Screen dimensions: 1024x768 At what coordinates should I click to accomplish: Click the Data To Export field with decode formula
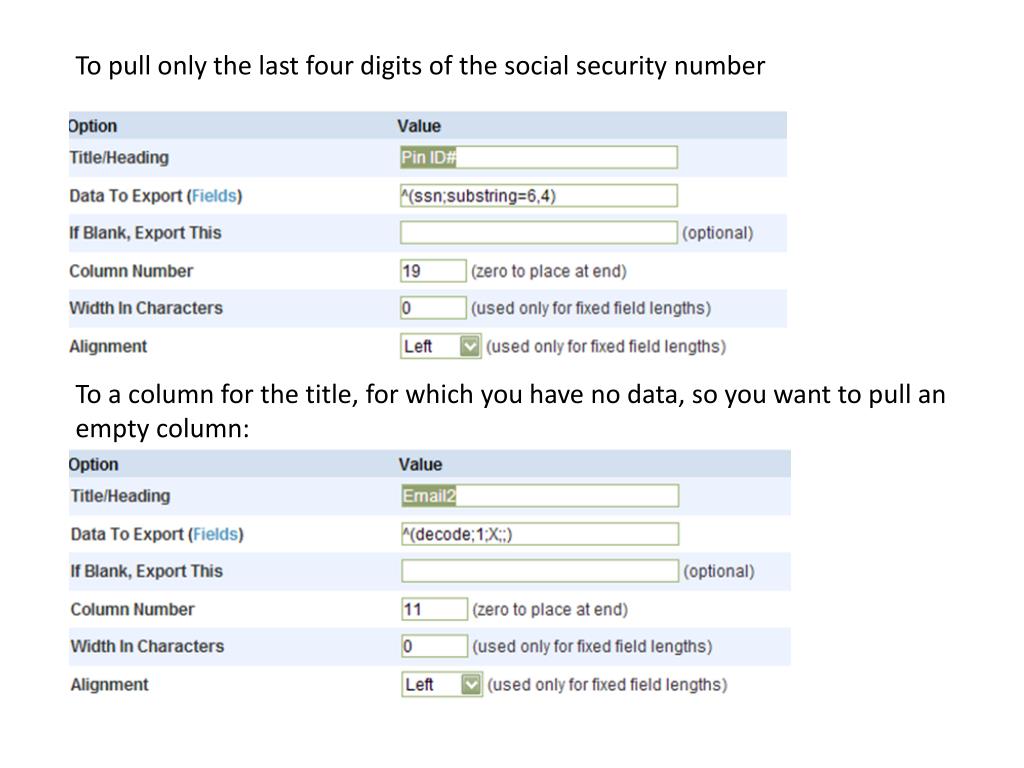[x=540, y=534]
